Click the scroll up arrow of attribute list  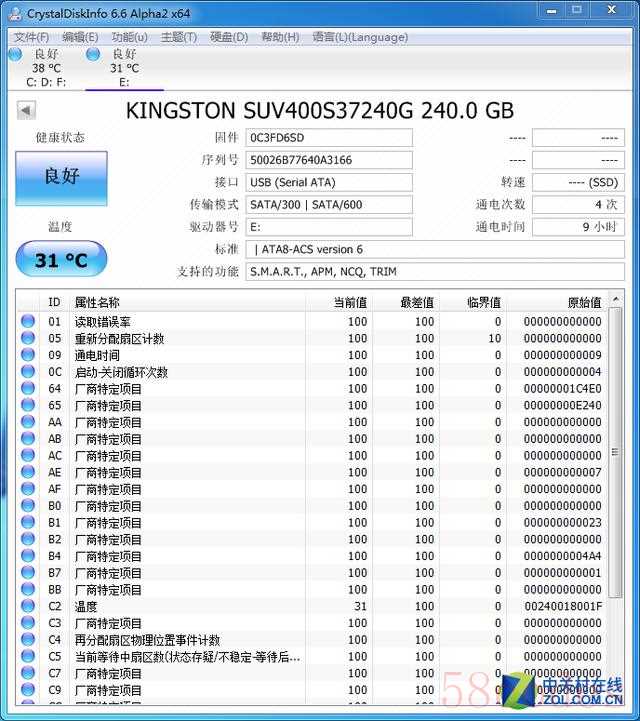(616, 299)
